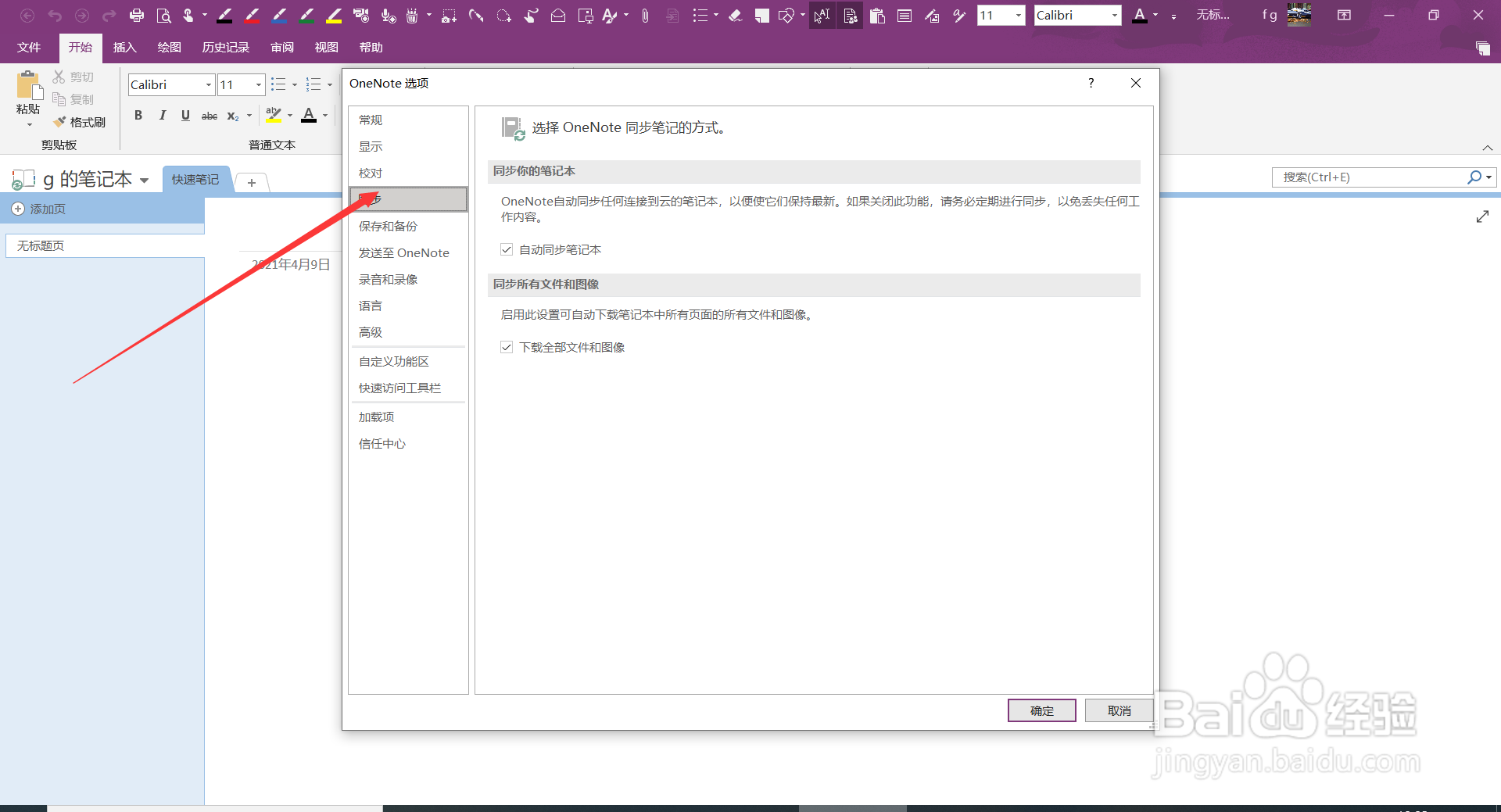The width and height of the screenshot is (1501, 812).
Task: Expand the page to full view
Action: 1482,216
